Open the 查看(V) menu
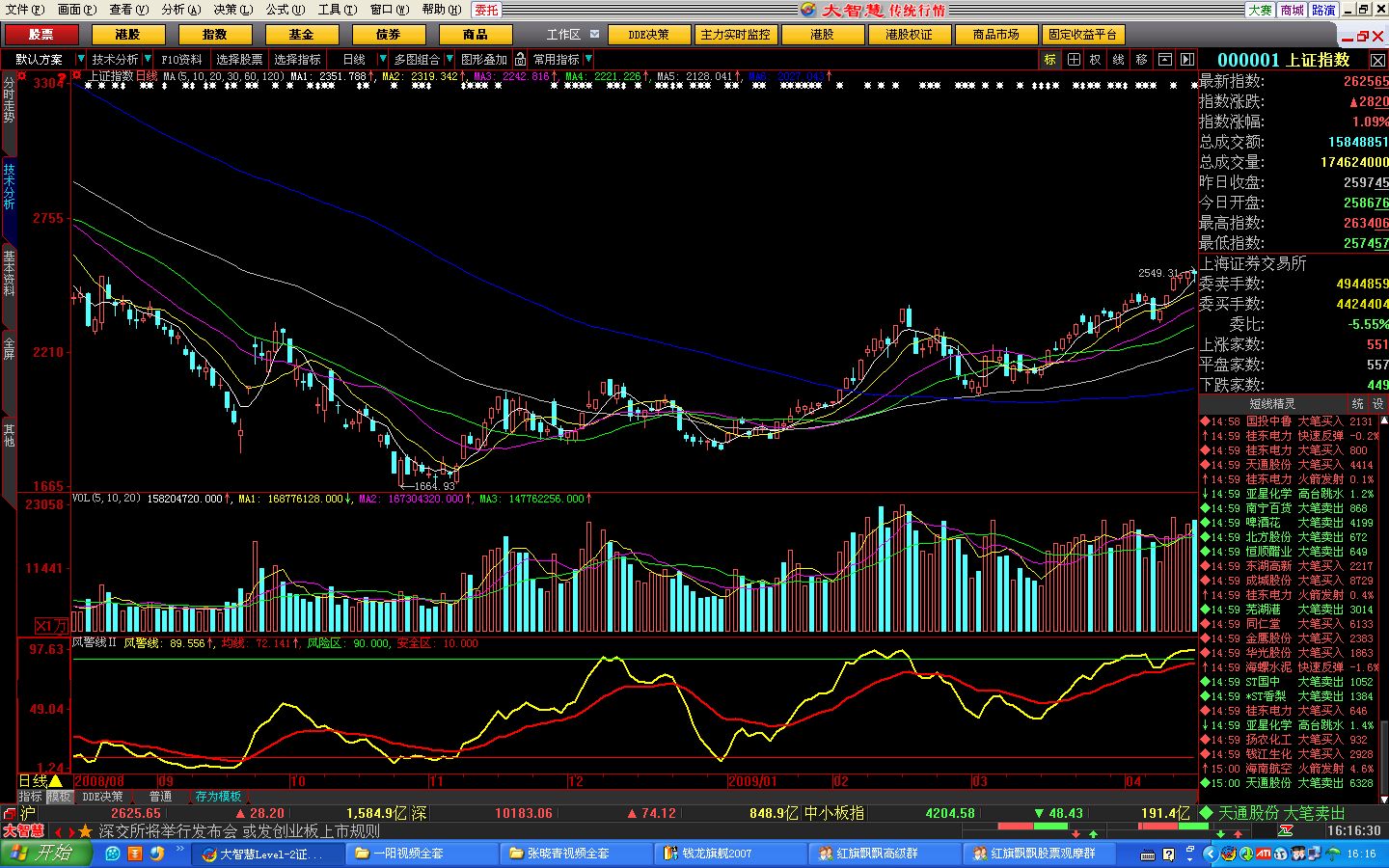The height and width of the screenshot is (868, 1389). click(128, 10)
